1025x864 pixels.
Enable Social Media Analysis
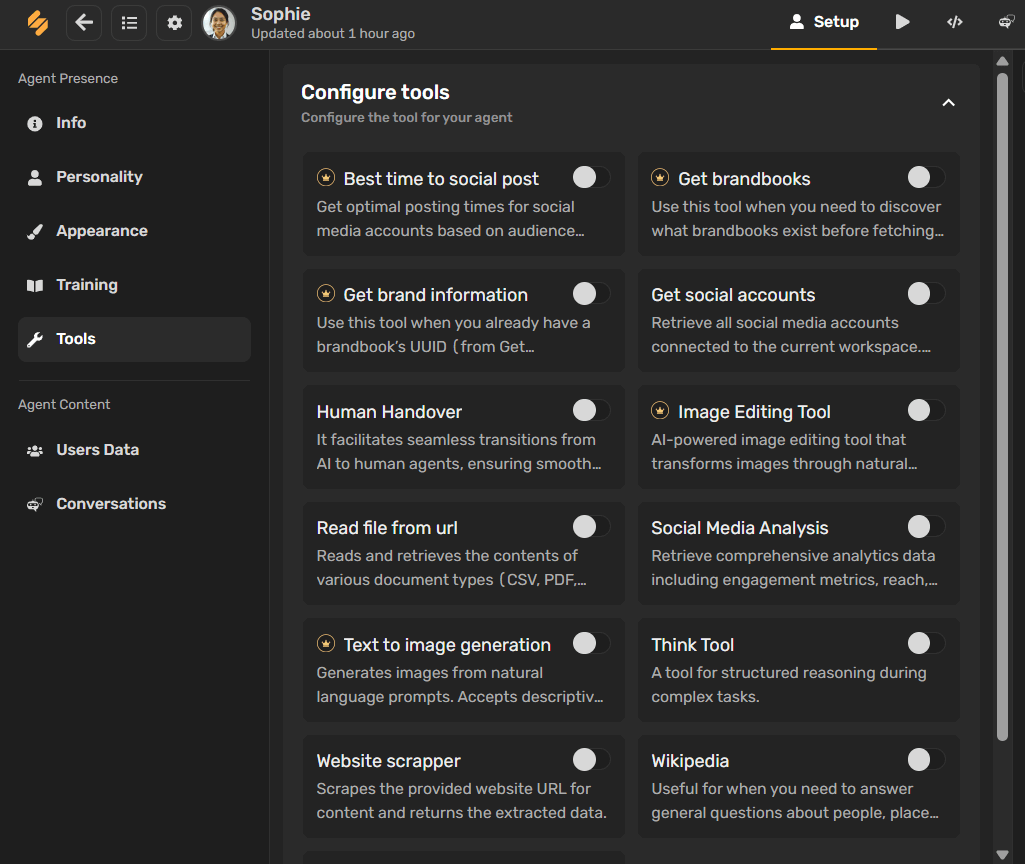pos(926,527)
